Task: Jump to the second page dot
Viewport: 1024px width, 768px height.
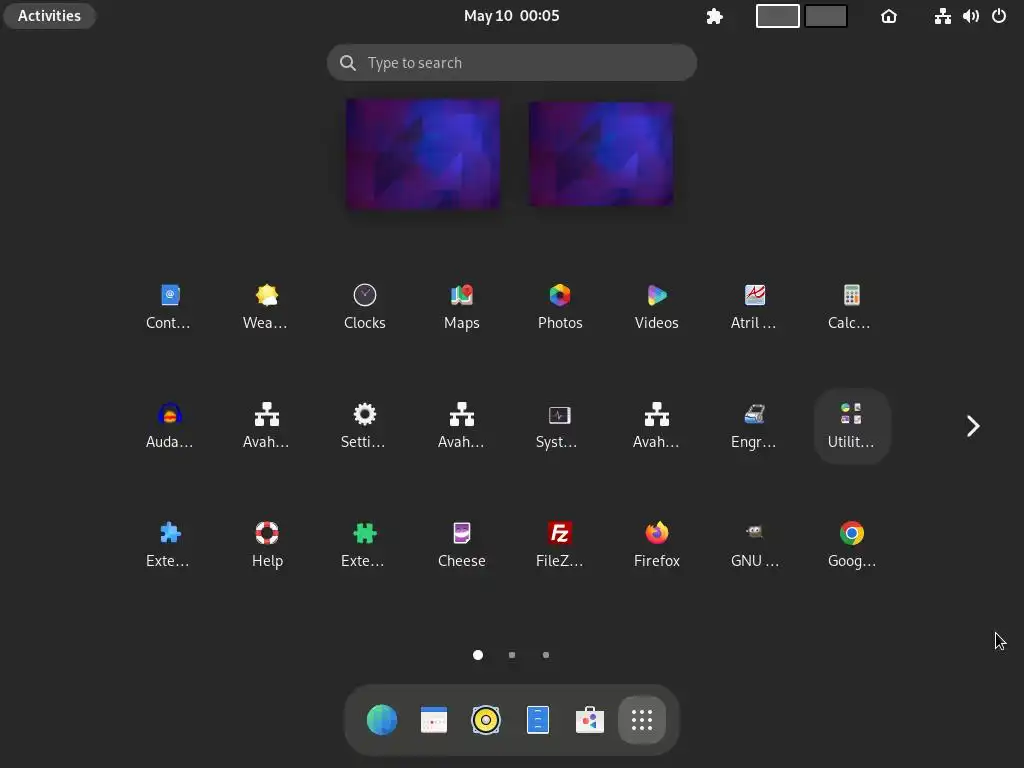Action: coord(512,655)
